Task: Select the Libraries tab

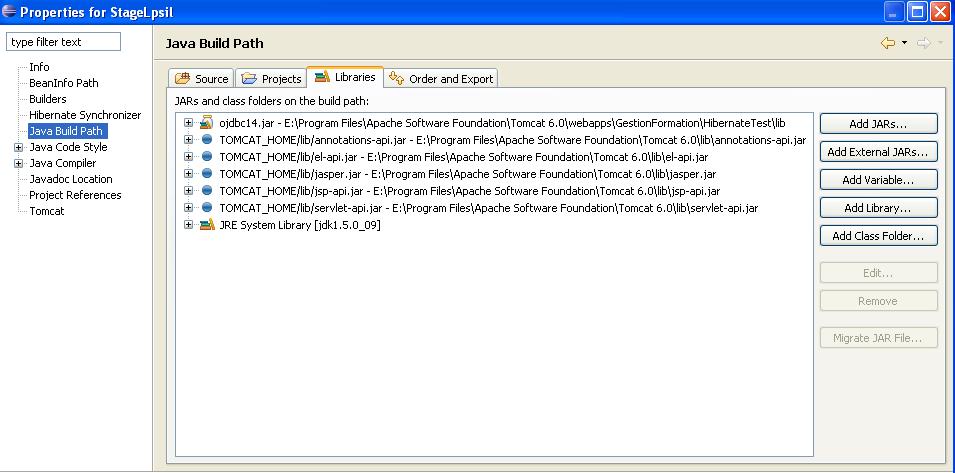Action: tap(345, 77)
